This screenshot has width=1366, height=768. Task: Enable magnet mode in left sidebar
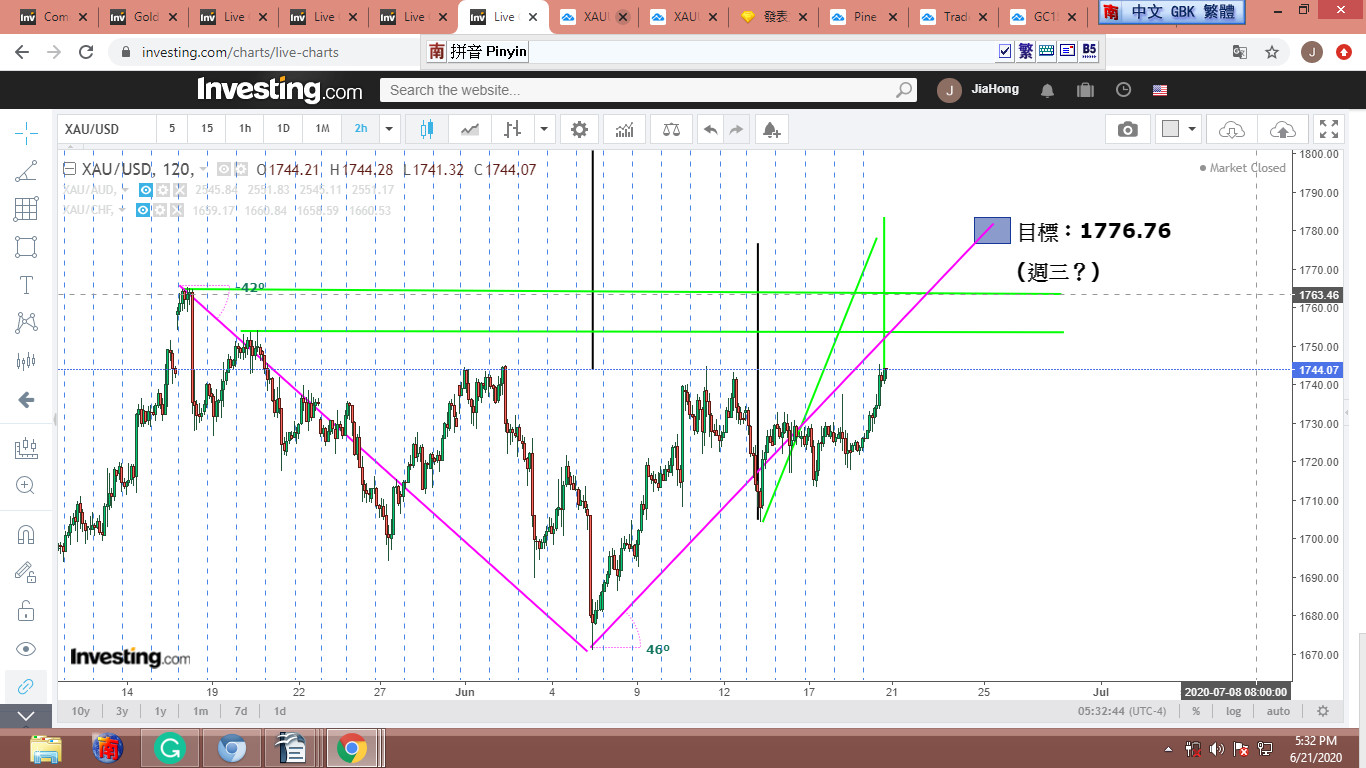tap(26, 535)
